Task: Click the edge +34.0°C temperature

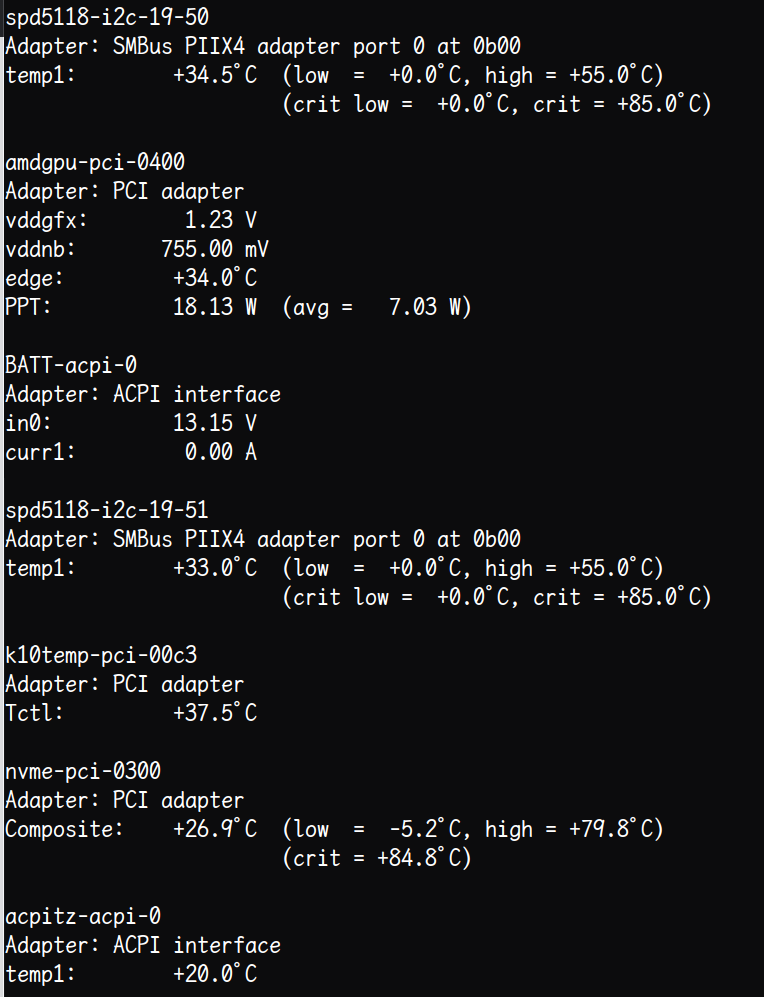Action: pyautogui.click(x=215, y=278)
